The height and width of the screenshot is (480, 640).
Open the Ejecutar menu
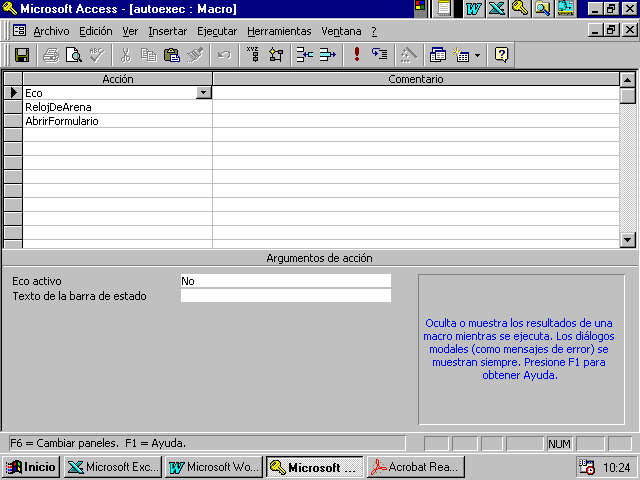click(217, 31)
